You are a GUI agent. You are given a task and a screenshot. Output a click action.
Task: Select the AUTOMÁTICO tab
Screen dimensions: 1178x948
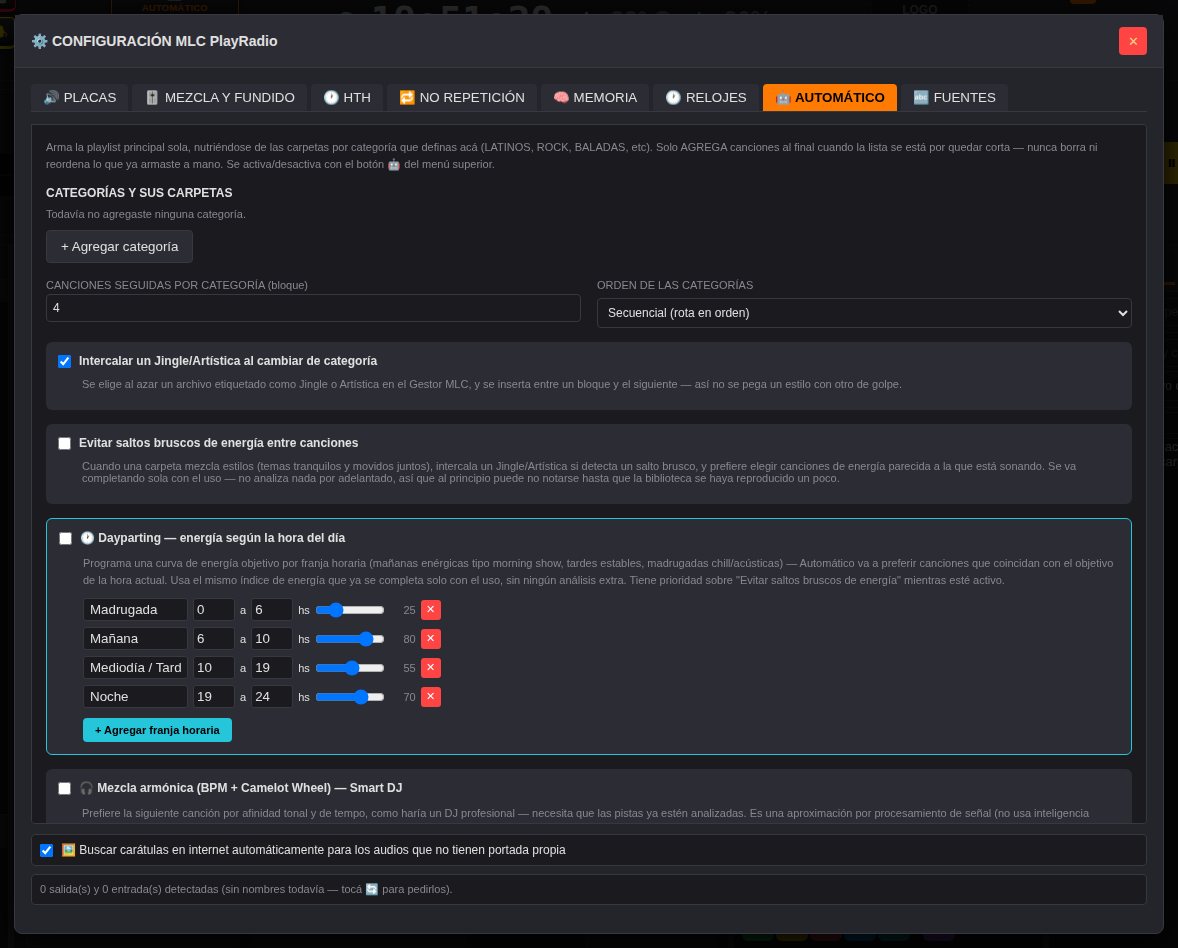click(829, 98)
